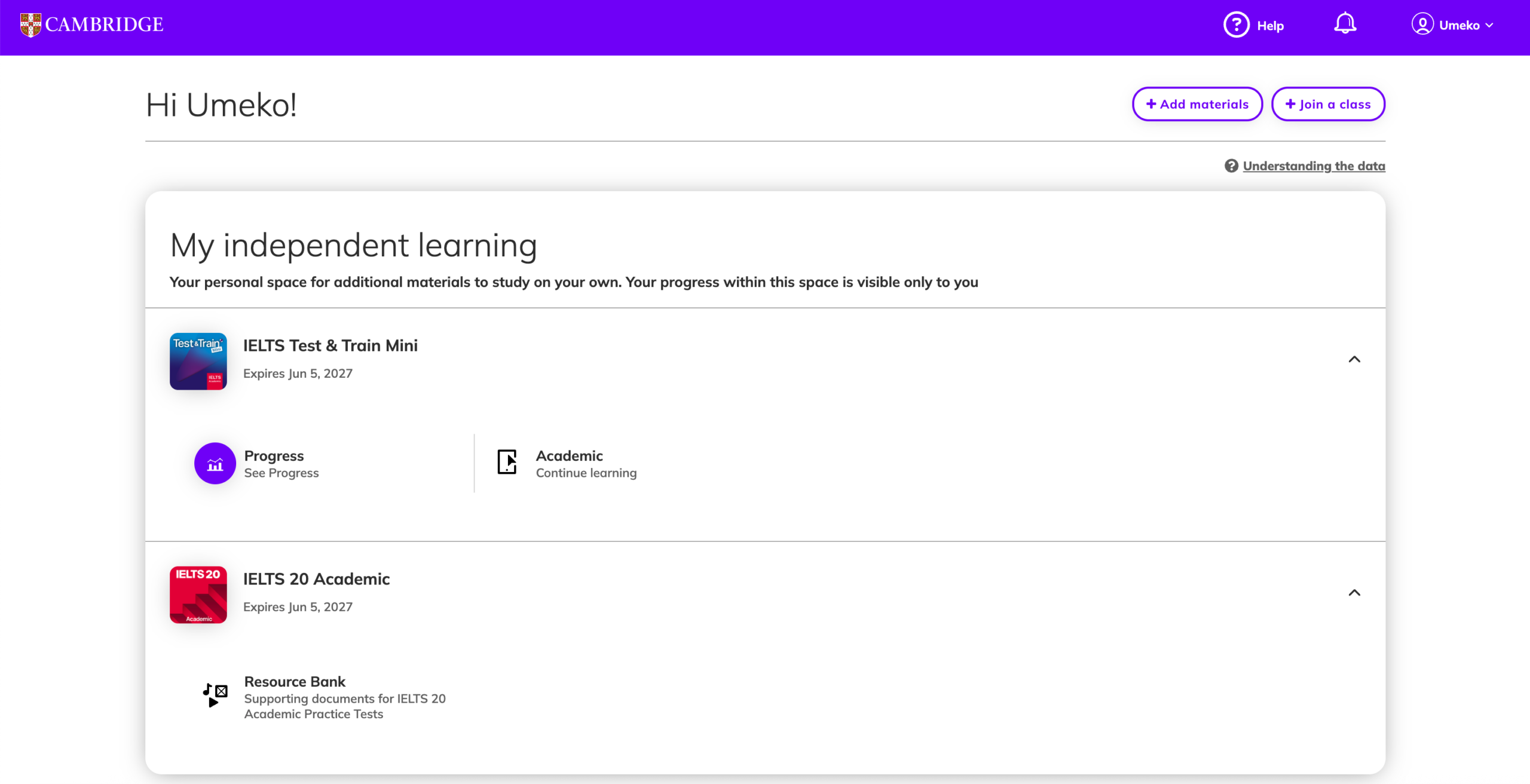Click the Add materials button

(x=1197, y=104)
